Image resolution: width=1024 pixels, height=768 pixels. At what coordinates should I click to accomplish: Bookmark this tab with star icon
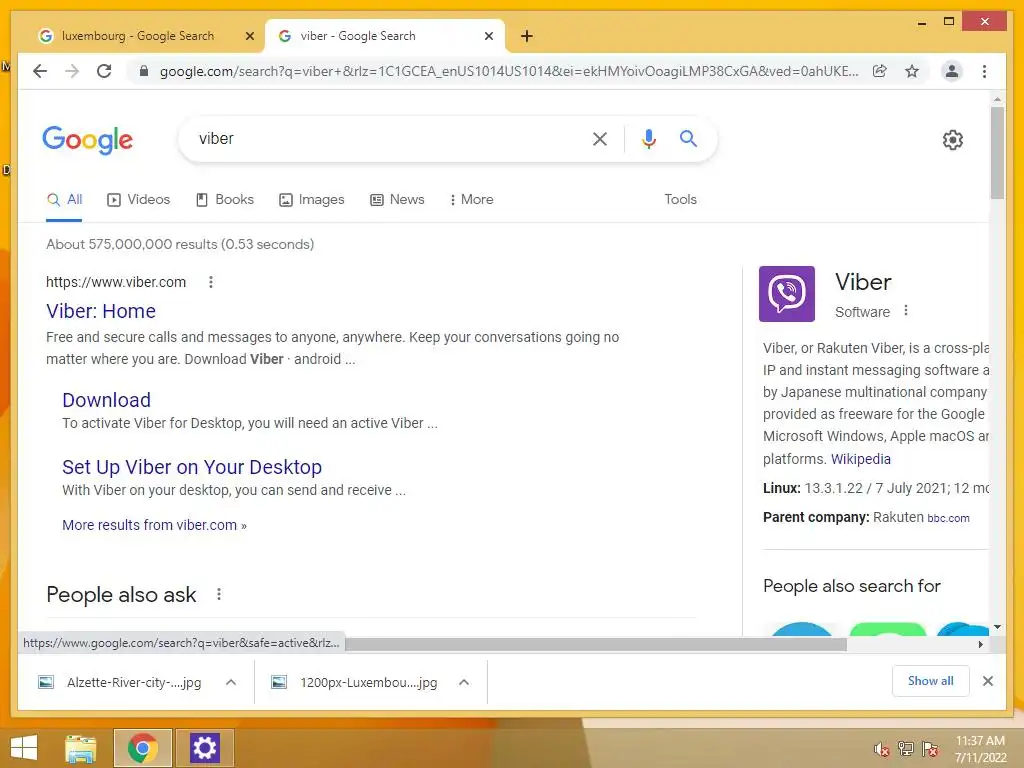coord(912,71)
